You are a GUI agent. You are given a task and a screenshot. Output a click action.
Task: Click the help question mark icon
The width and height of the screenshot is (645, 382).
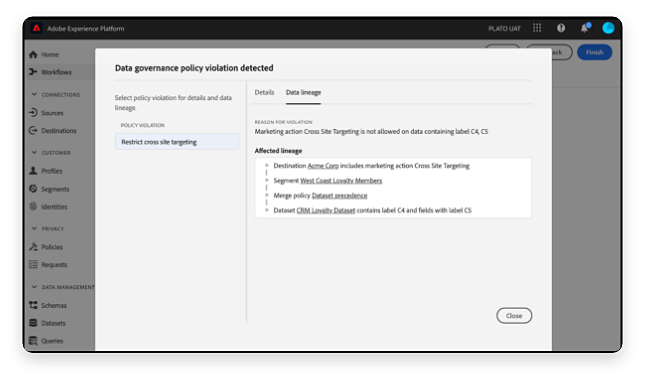point(561,28)
